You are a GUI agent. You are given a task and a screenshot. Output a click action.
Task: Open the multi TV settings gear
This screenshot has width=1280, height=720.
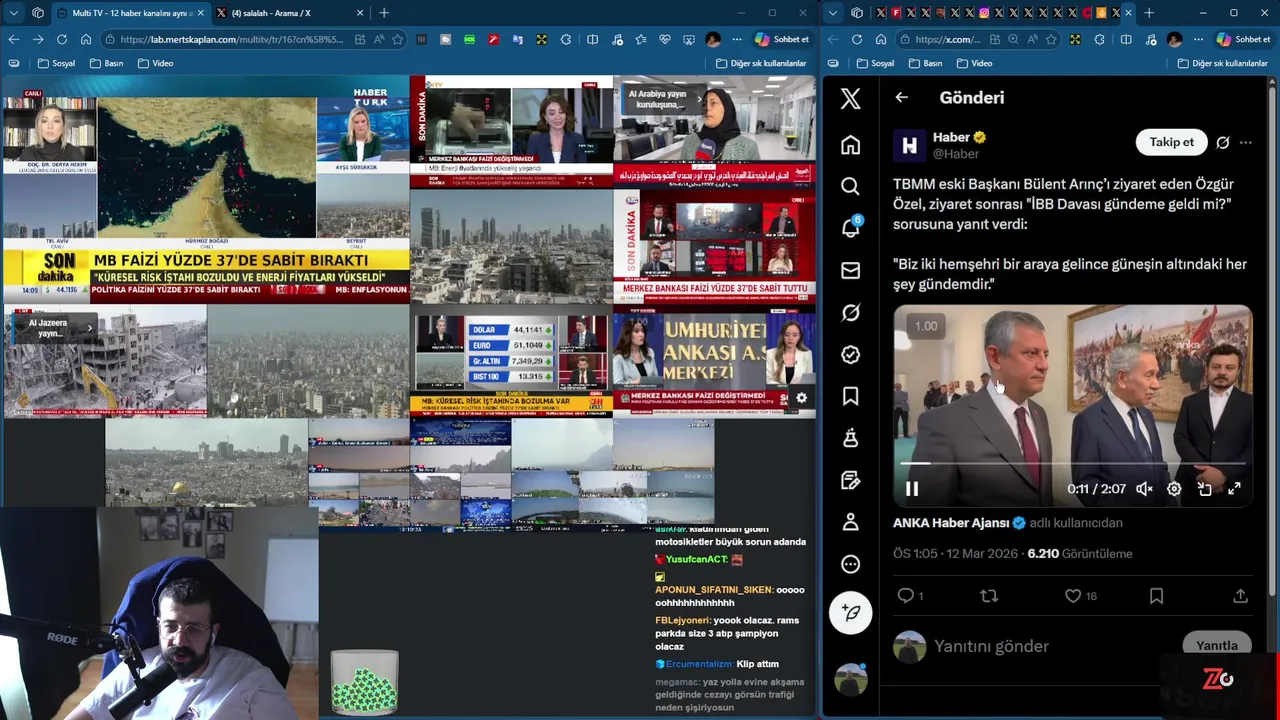(801, 397)
